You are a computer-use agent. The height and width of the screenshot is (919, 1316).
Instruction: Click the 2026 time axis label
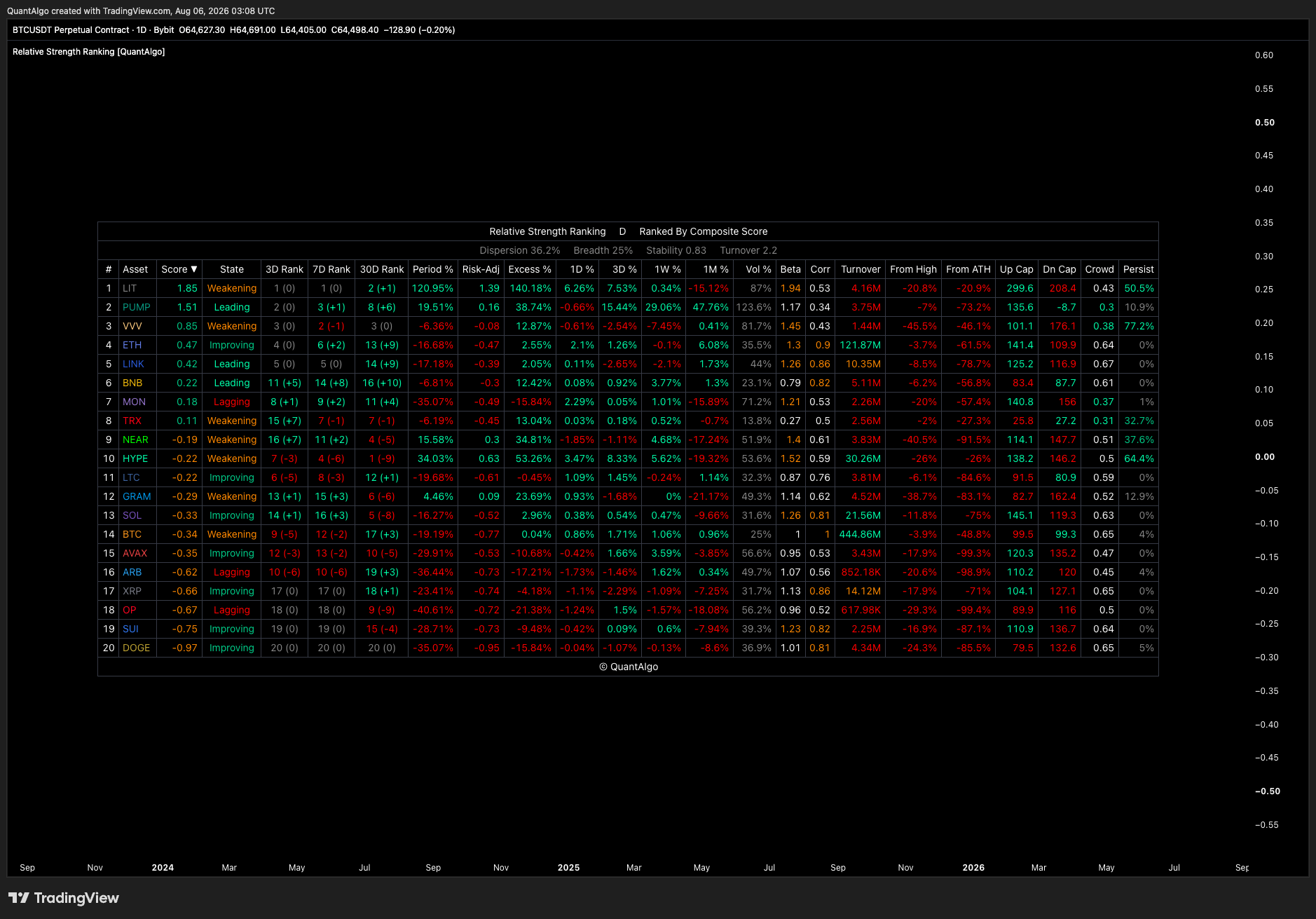(x=973, y=868)
